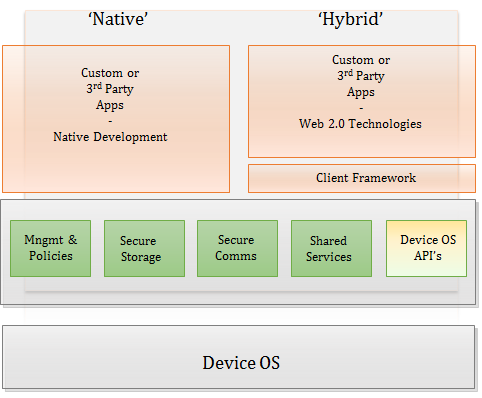Select the Web 2.0 Technologies box
This screenshot has width=482, height=398.
tap(362, 101)
